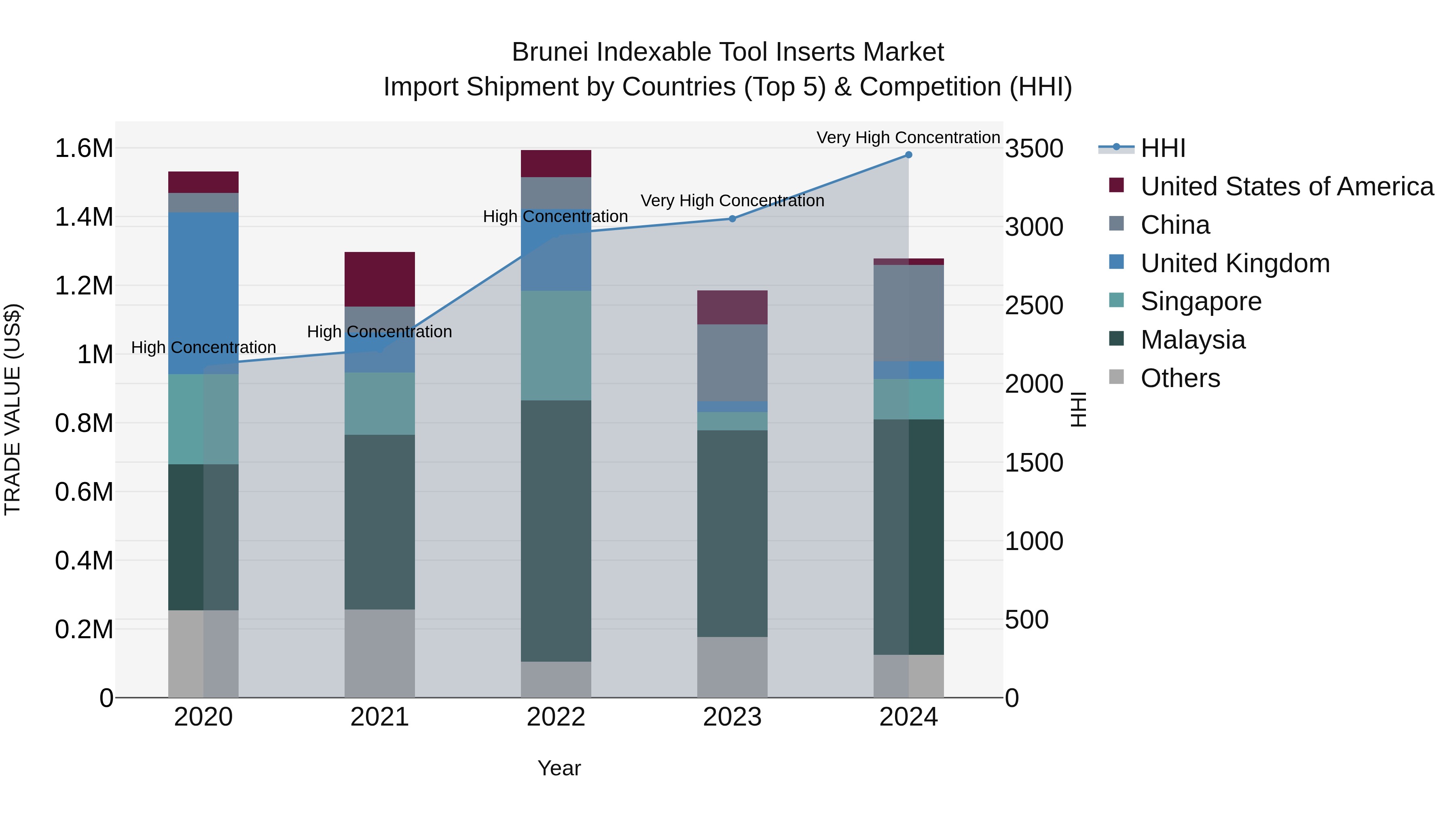Click the 1.6M y-axis tick label
The image size is (1456, 819).
(x=84, y=149)
